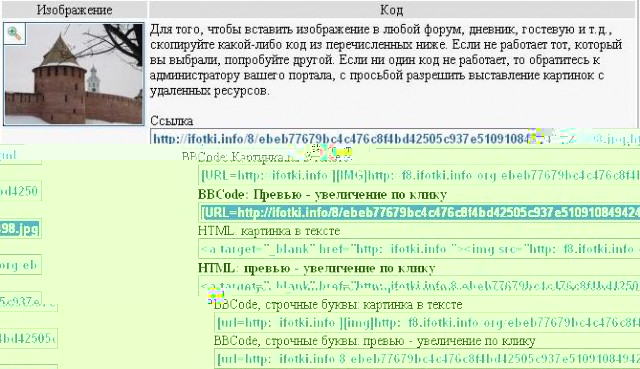Click the HTML картинка в тексте code field
The height and width of the screenshot is (369, 640).
pyautogui.click(x=419, y=249)
